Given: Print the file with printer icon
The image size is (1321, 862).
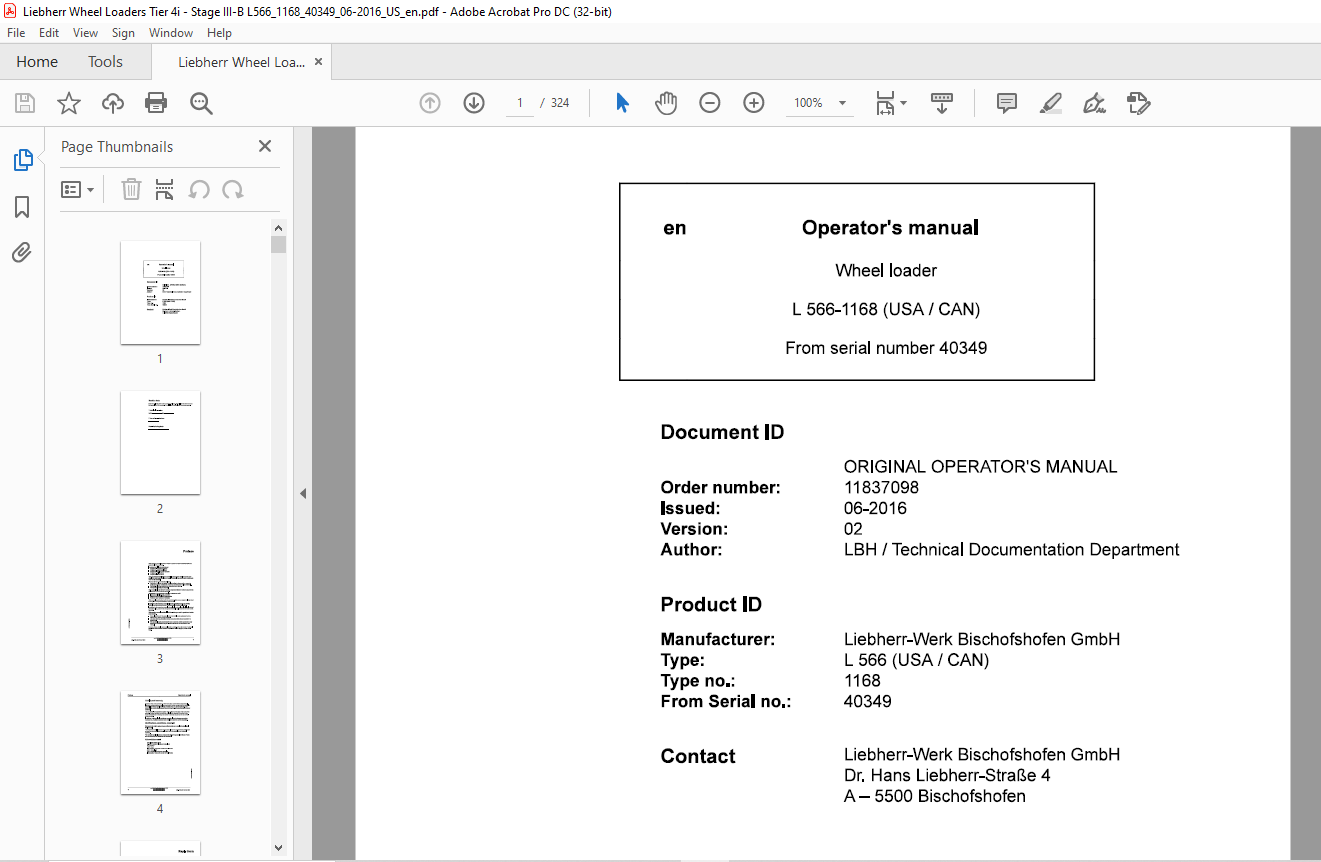Looking at the screenshot, I should 156,103.
